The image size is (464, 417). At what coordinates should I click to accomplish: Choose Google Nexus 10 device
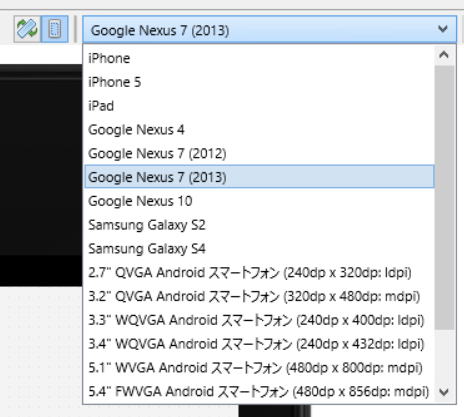pos(259,201)
